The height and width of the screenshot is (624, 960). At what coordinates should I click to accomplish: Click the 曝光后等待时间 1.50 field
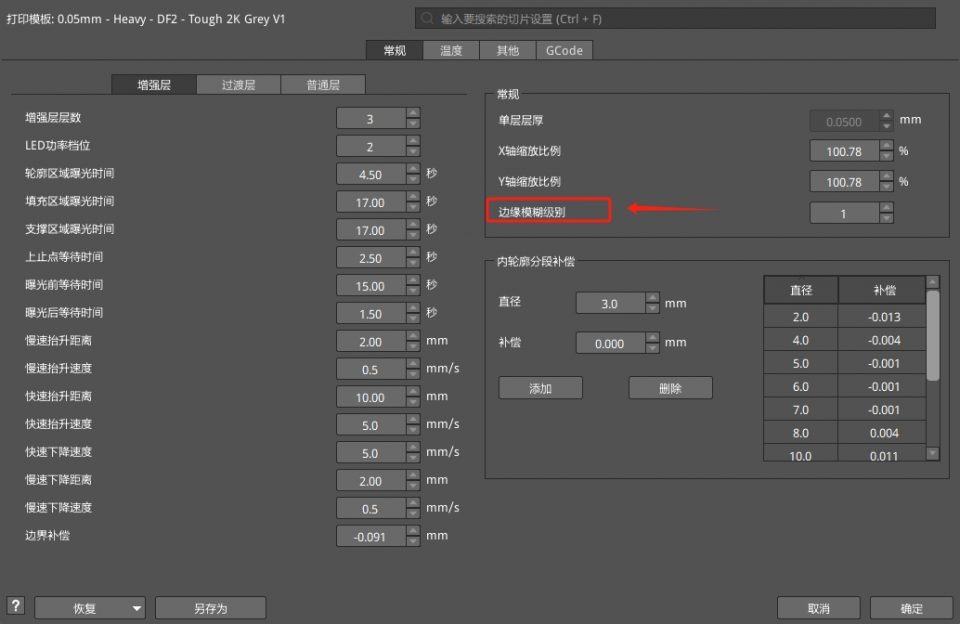pos(371,314)
